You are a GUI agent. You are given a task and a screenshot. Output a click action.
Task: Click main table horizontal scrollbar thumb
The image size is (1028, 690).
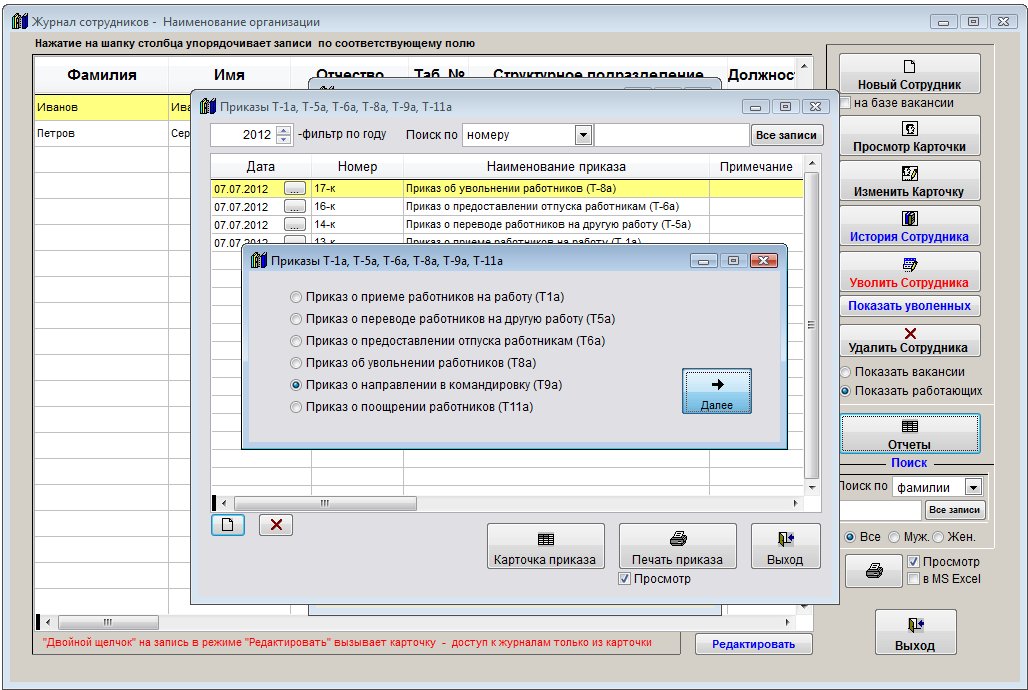pyautogui.click(x=108, y=622)
